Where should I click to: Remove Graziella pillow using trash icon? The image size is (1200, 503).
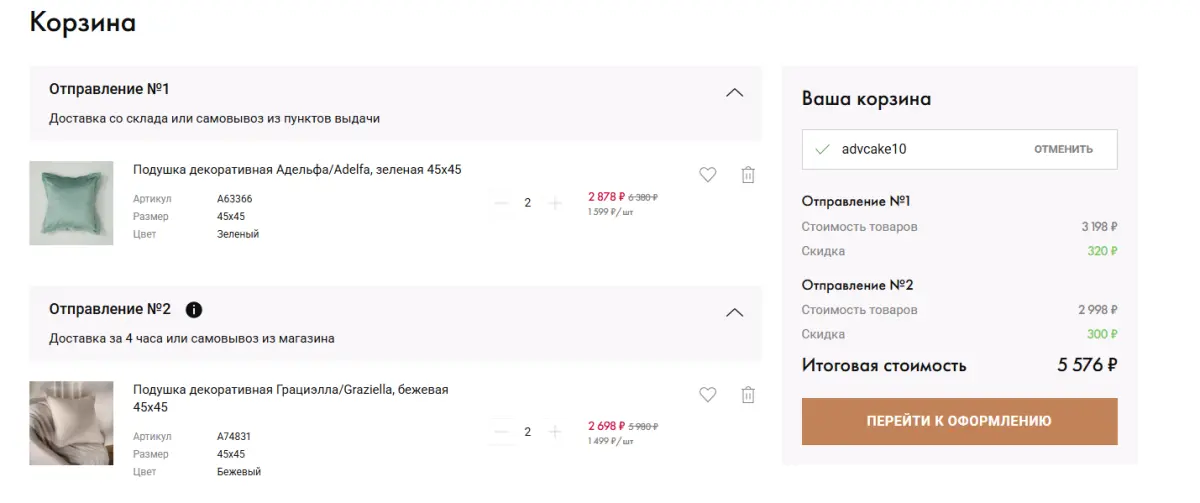coord(748,395)
